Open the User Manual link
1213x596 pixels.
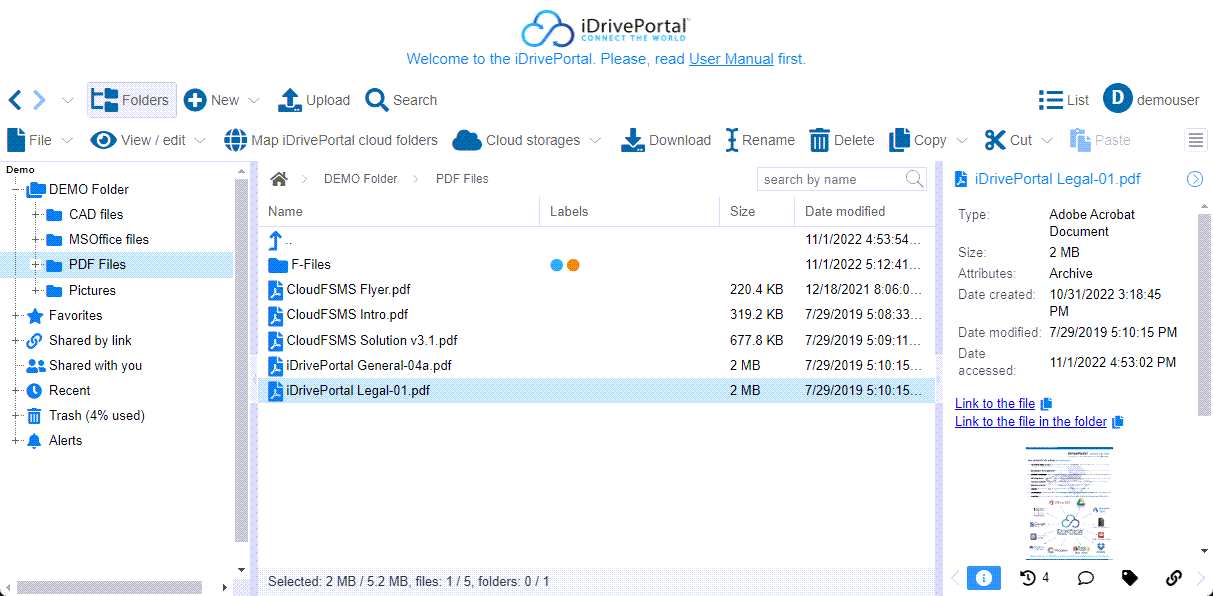click(731, 59)
